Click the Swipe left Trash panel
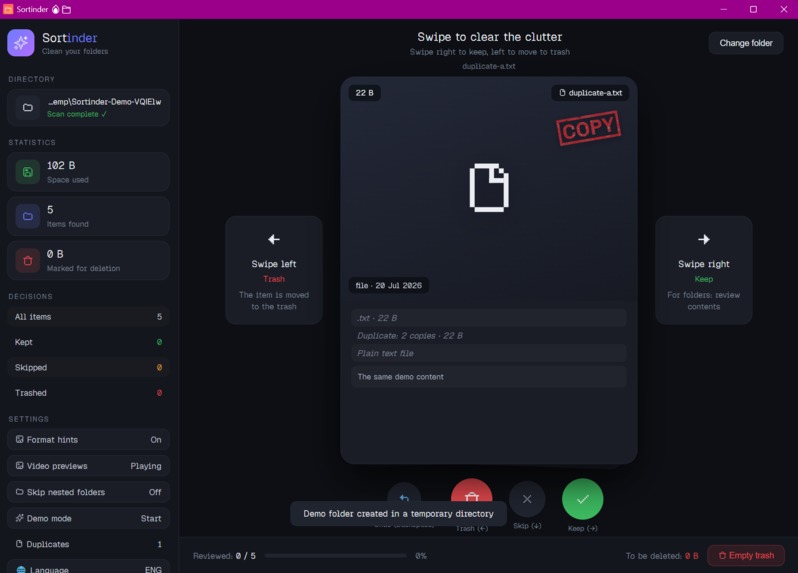Image resolution: width=798 pixels, height=573 pixels. coord(274,270)
